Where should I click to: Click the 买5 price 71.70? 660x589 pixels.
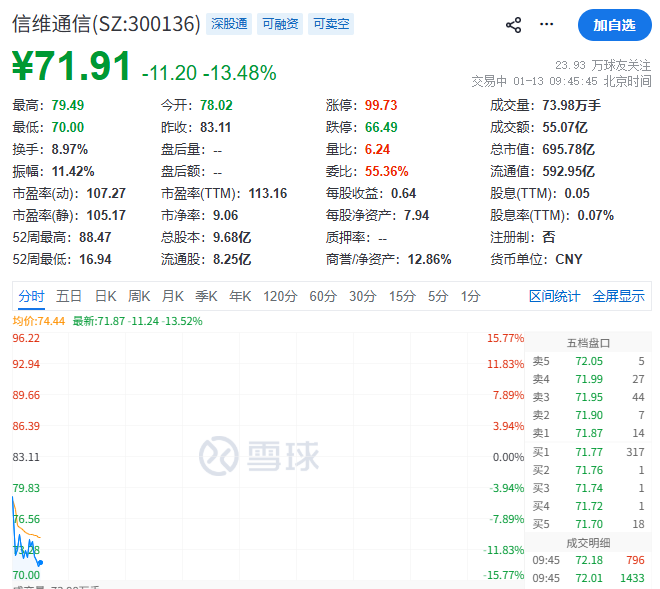[x=589, y=524]
